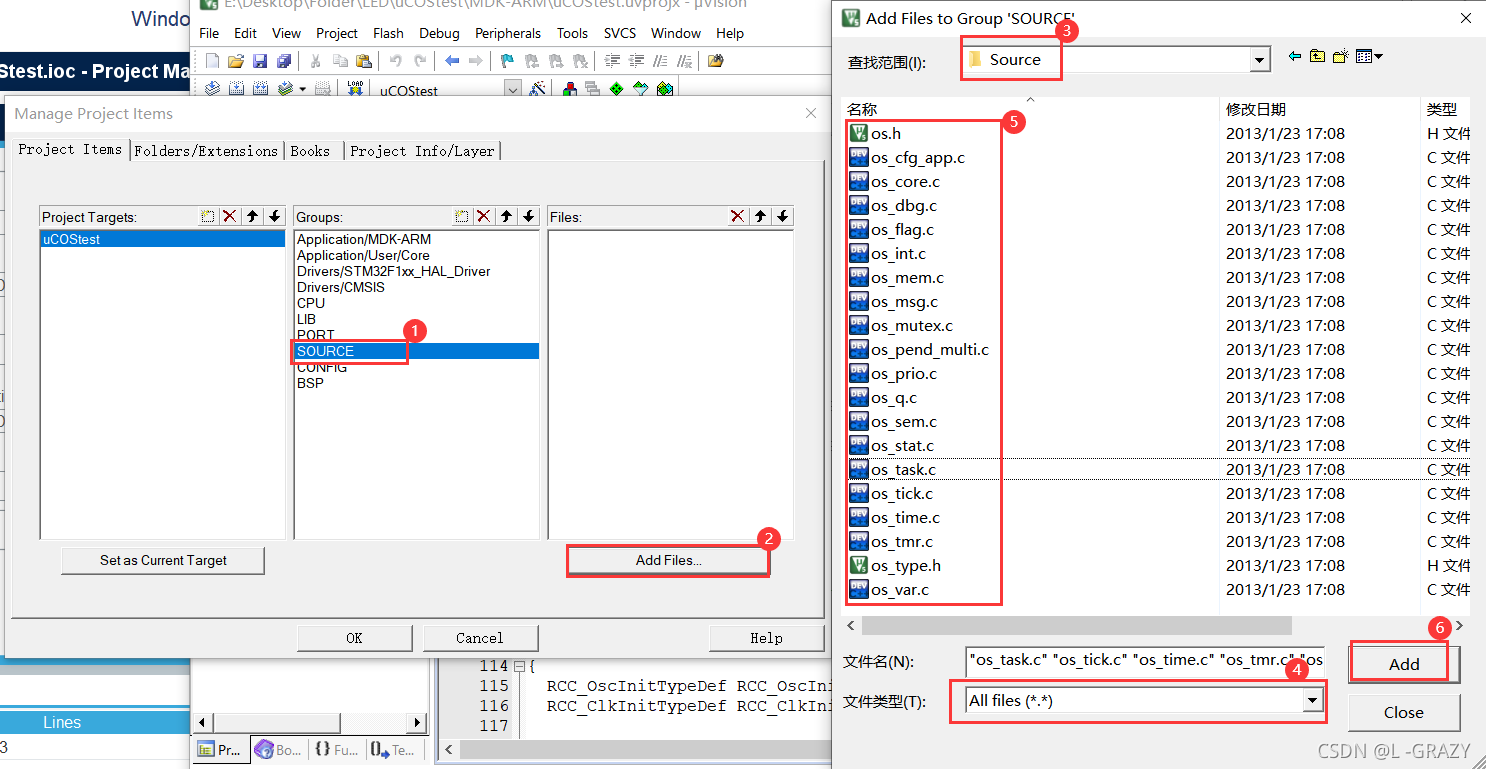Open the look-in Source folder dropdown

point(1259,60)
